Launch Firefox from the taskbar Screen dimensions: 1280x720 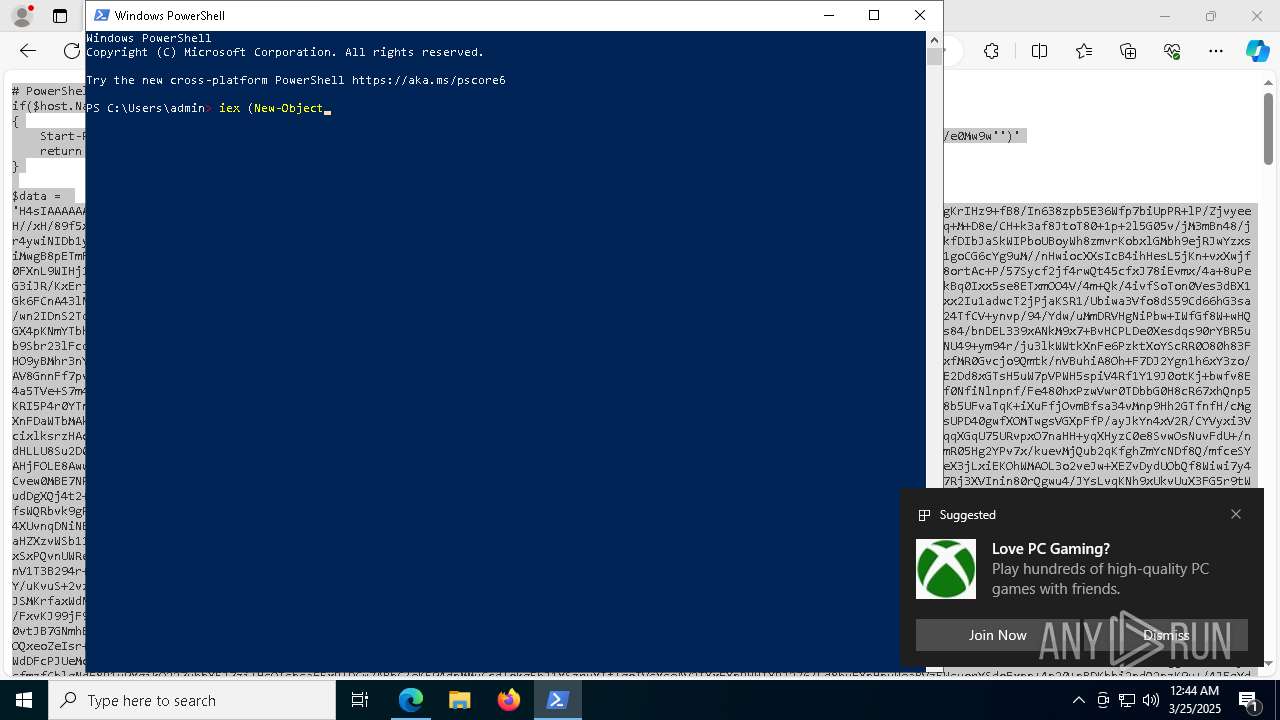pos(508,700)
